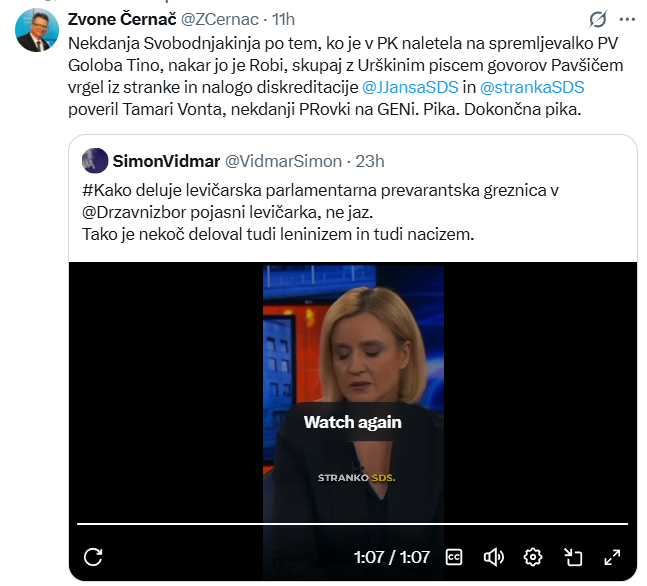This screenshot has height=586, width=647.
Task: Click the Zvone Černač display name
Action: [122, 19]
